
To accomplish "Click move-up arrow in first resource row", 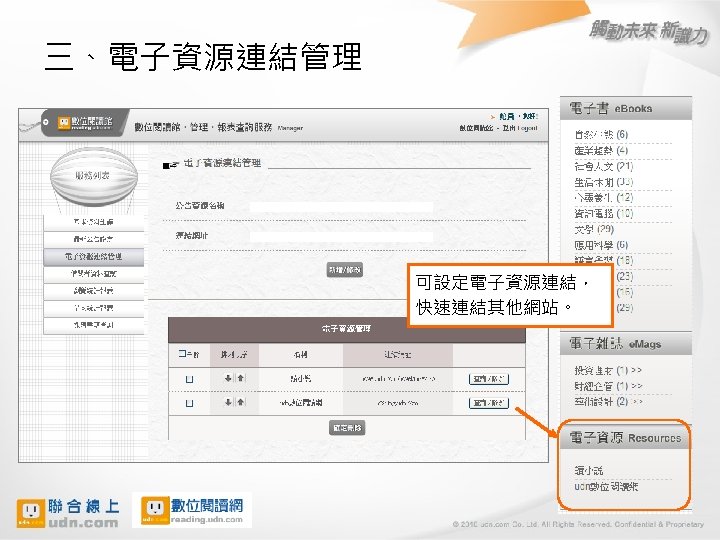I will point(241,378).
